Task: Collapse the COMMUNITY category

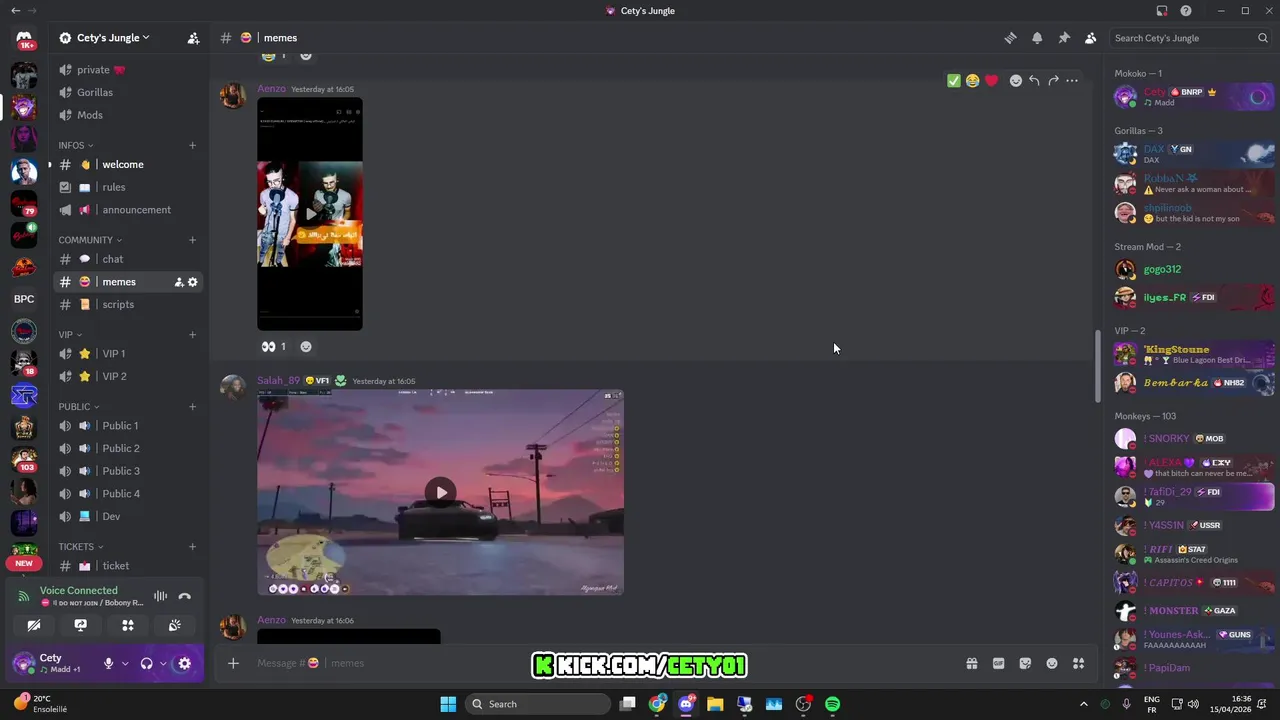Action: click(x=90, y=240)
